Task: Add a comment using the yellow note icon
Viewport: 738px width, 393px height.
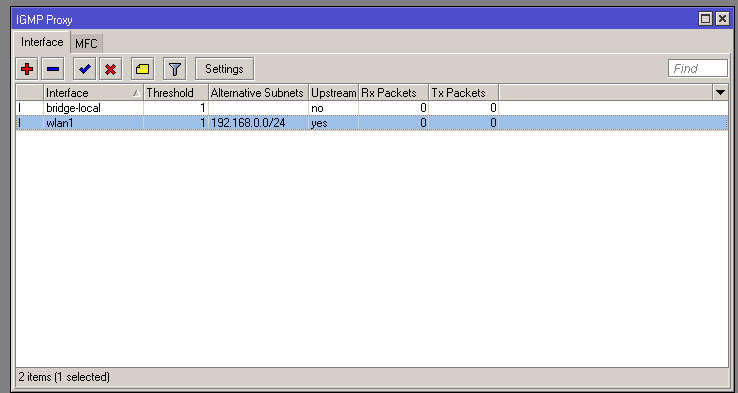Action: click(143, 69)
